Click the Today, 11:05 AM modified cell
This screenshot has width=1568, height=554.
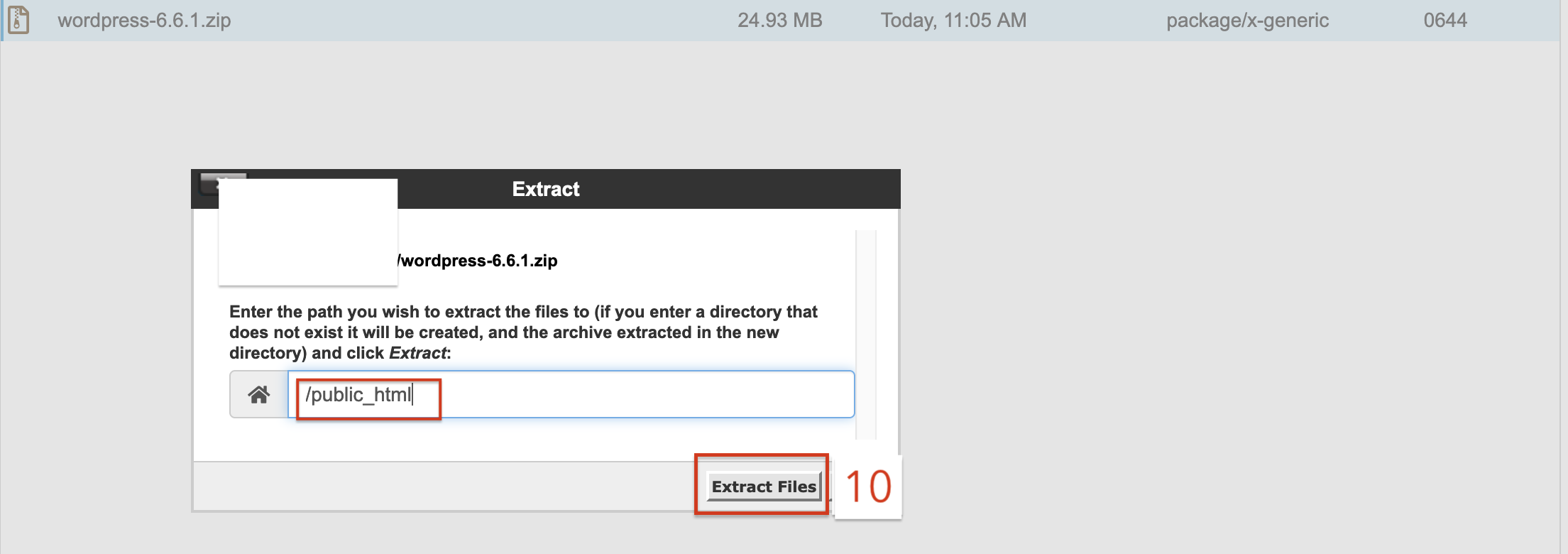click(x=953, y=20)
